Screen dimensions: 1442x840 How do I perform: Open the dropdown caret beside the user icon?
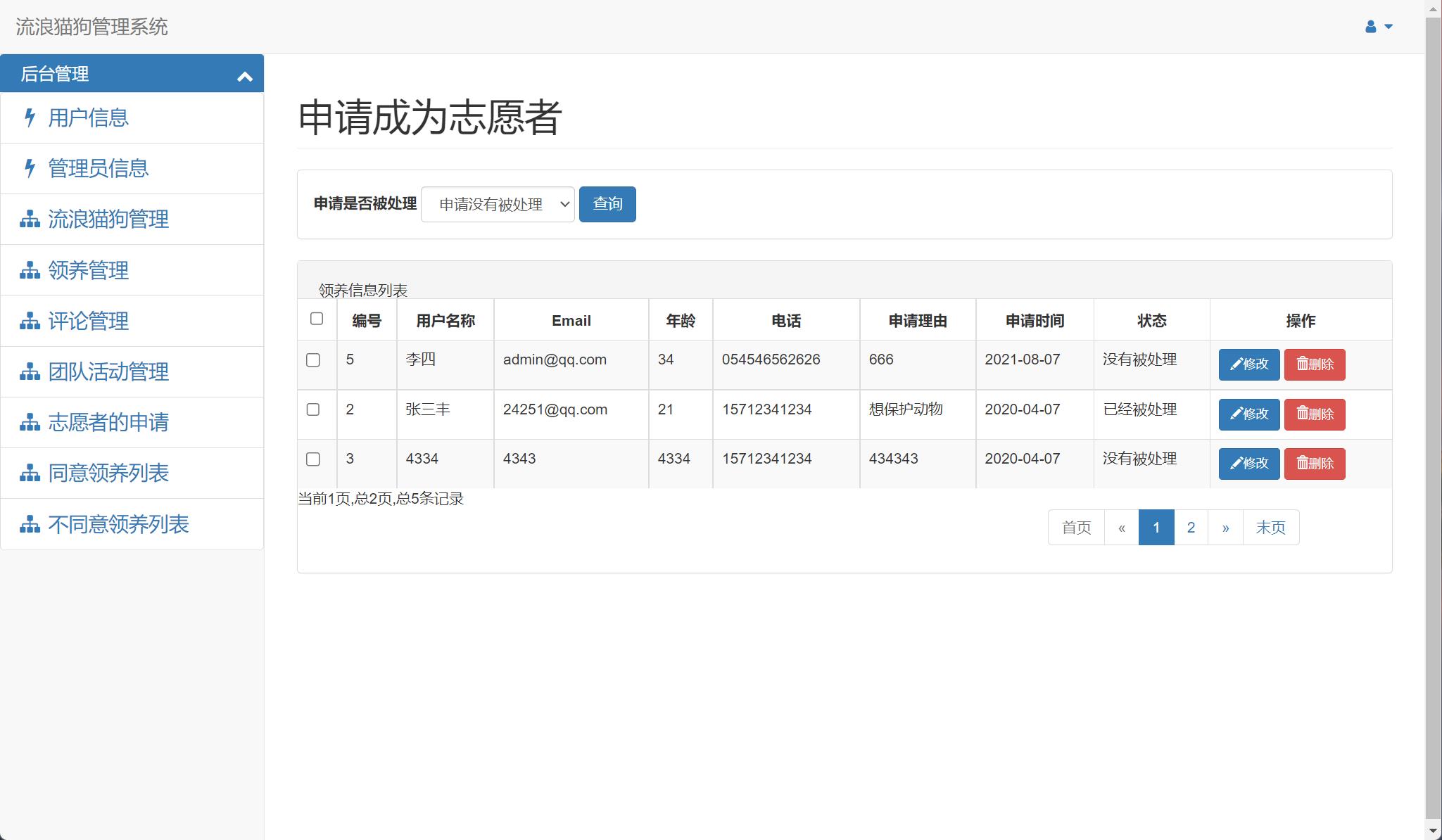point(1387,27)
